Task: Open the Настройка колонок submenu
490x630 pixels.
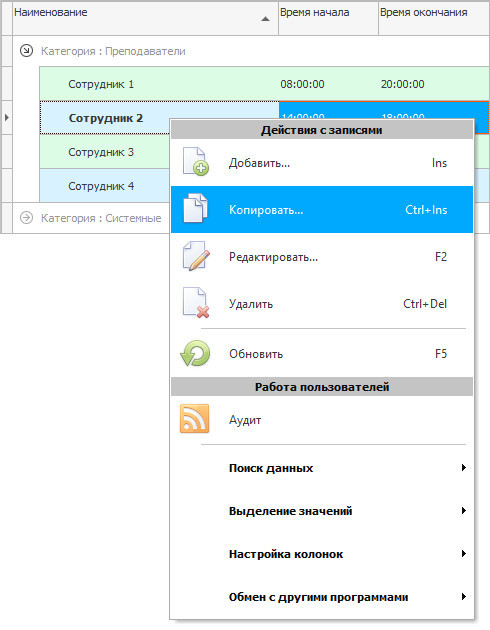Action: click(x=322, y=554)
